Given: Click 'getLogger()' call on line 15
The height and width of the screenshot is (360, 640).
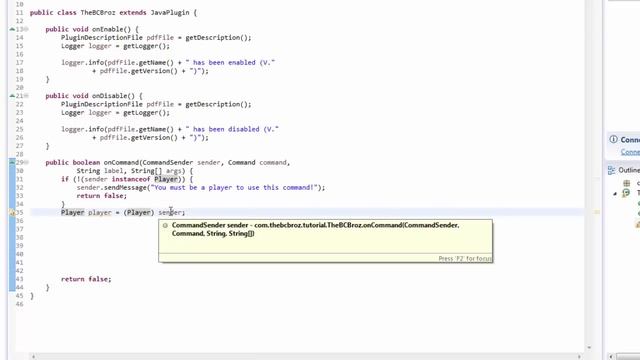Looking at the screenshot, I should click(x=144, y=46).
